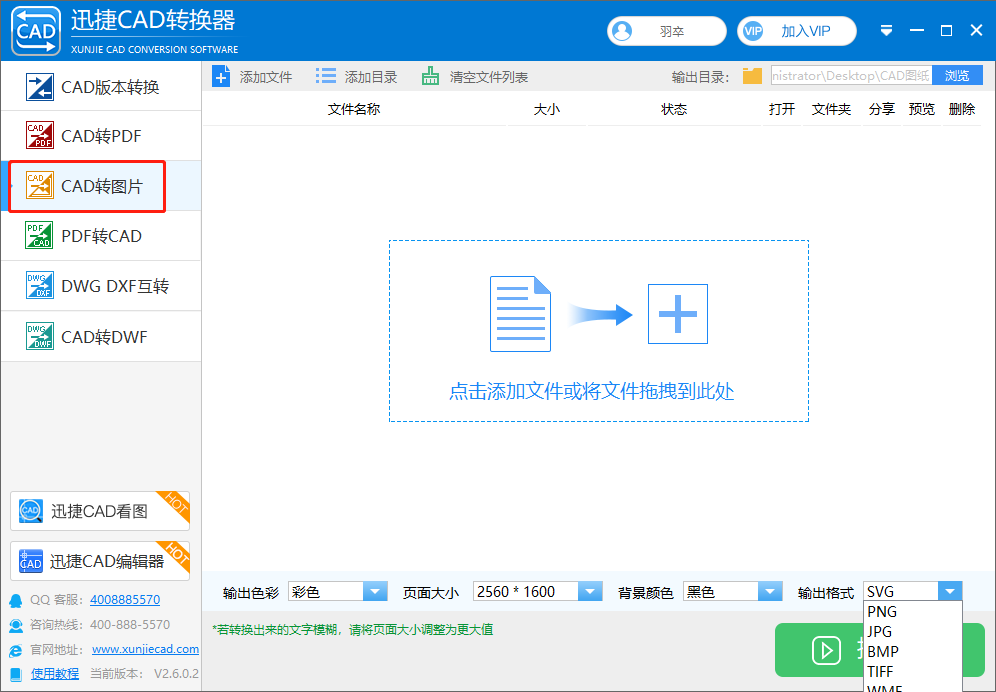Click the 加入VIP button

(x=797, y=31)
